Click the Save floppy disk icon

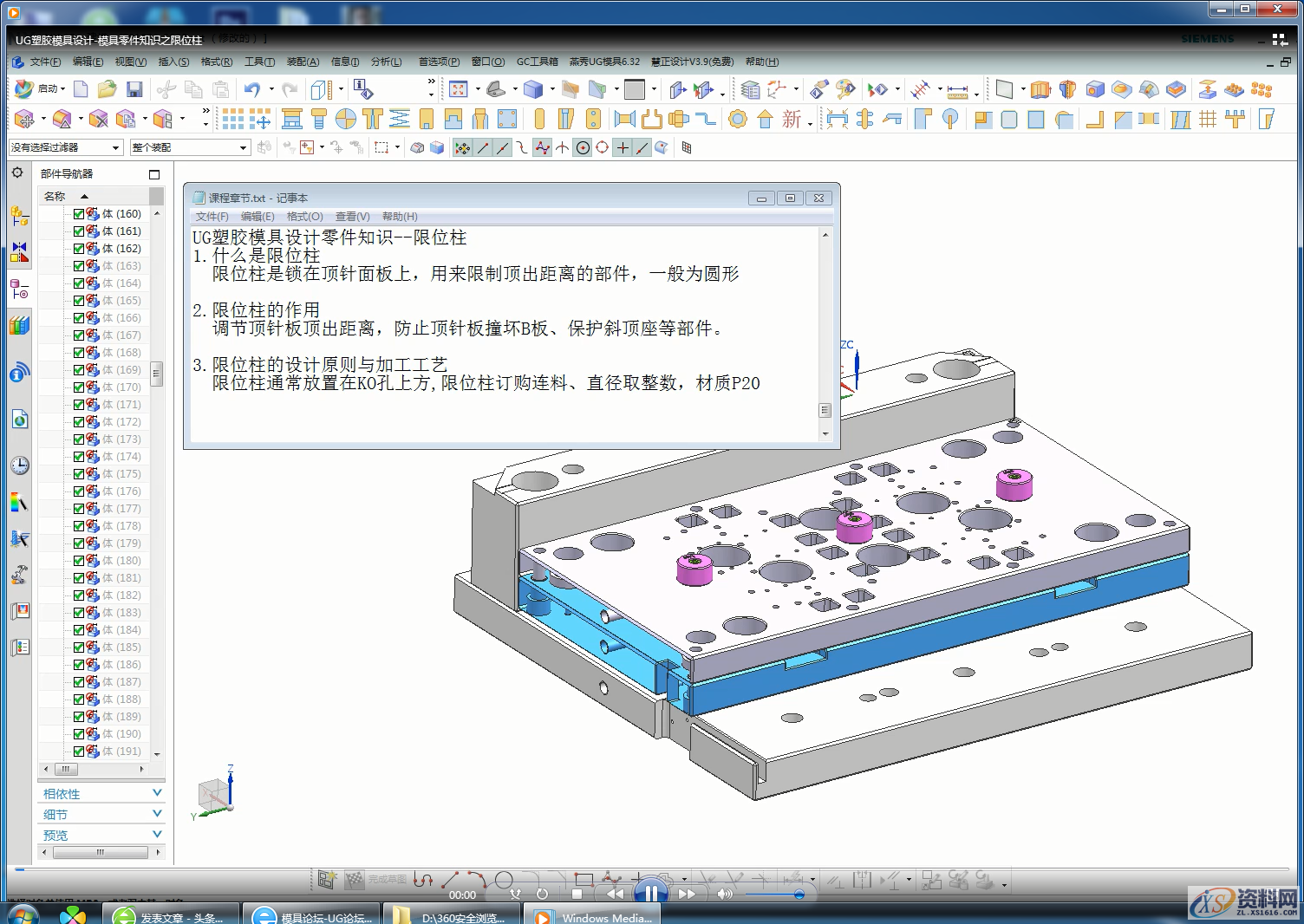(134, 89)
